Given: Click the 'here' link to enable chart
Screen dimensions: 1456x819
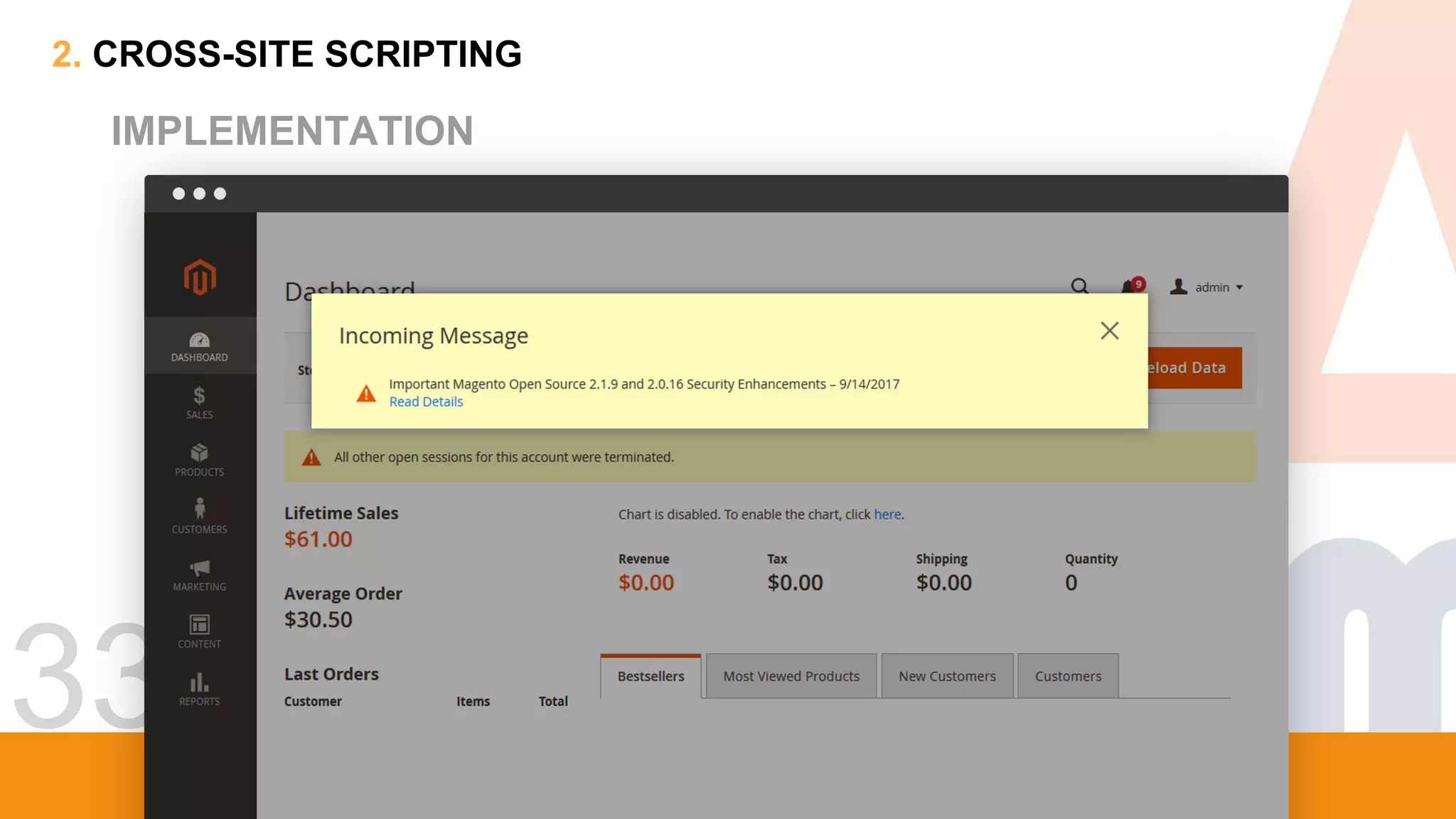Looking at the screenshot, I should pyautogui.click(x=887, y=514).
